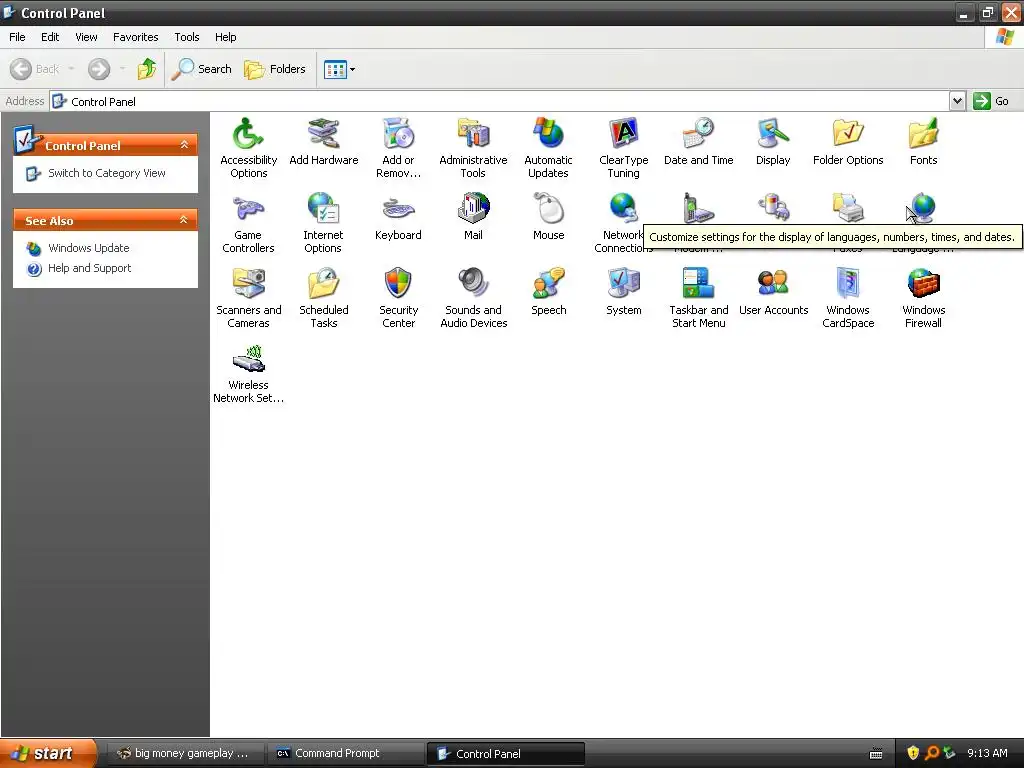This screenshot has width=1024, height=768.
Task: Open the Forward button history arrow
Action: pos(122,69)
